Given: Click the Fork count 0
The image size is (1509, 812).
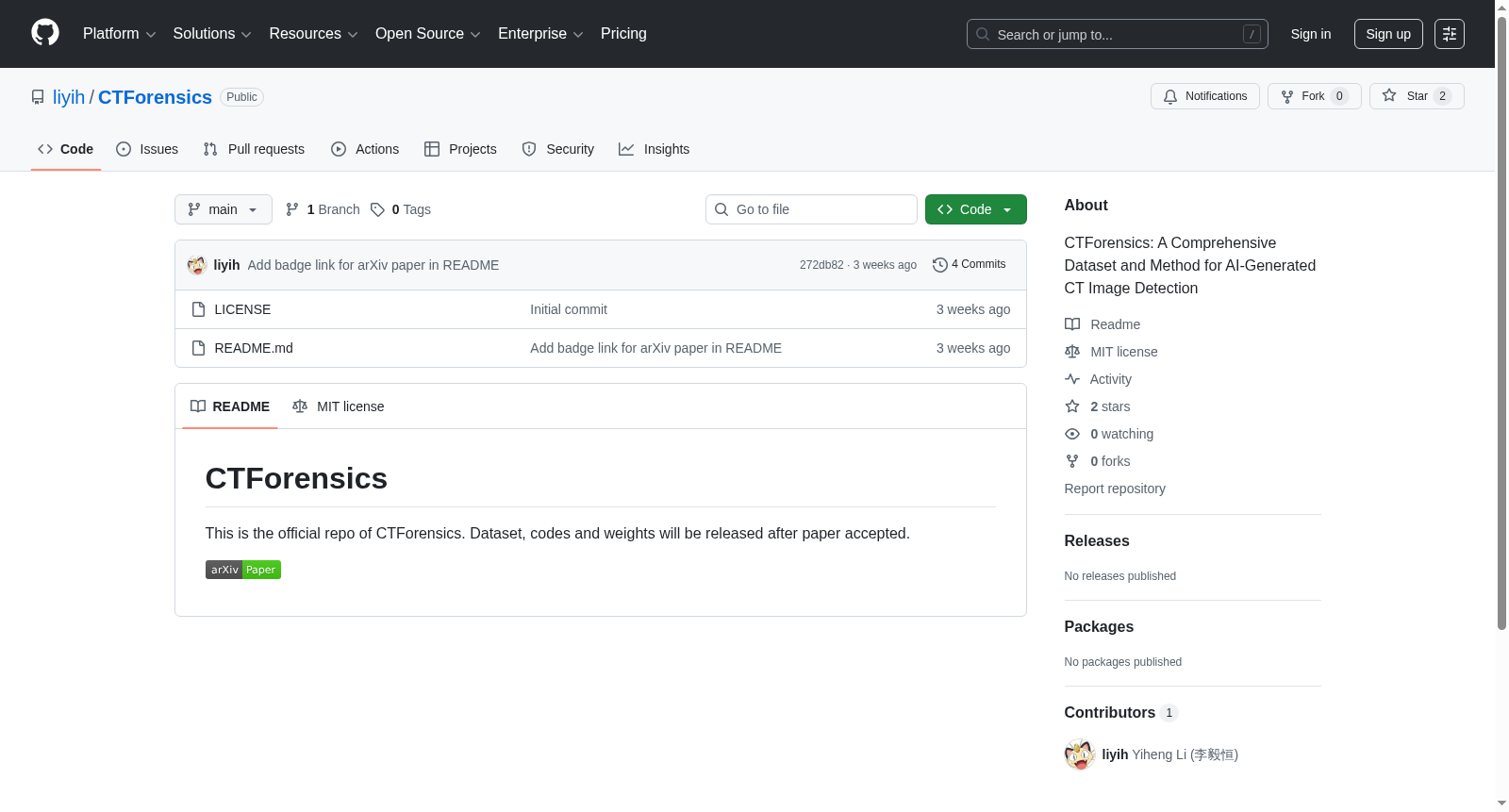Looking at the screenshot, I should pos(1339,96).
